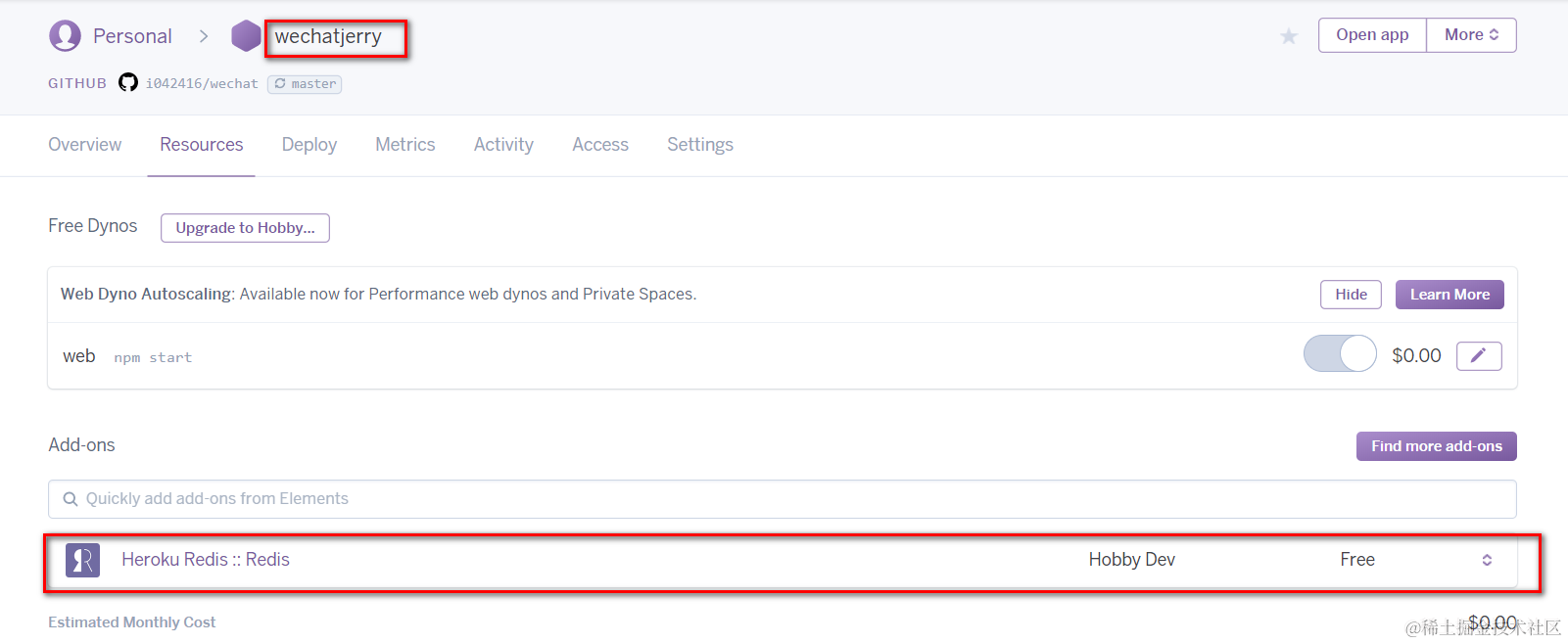Screen dimensions: 1568x644
Task: Click the Hobby Dev plan text
Action: 1132,560
